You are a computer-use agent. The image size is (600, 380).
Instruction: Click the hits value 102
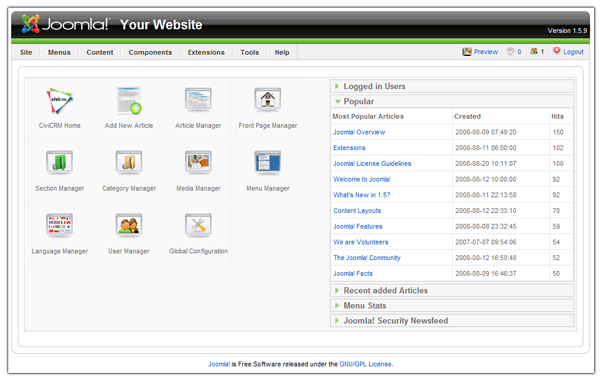pyautogui.click(x=558, y=148)
